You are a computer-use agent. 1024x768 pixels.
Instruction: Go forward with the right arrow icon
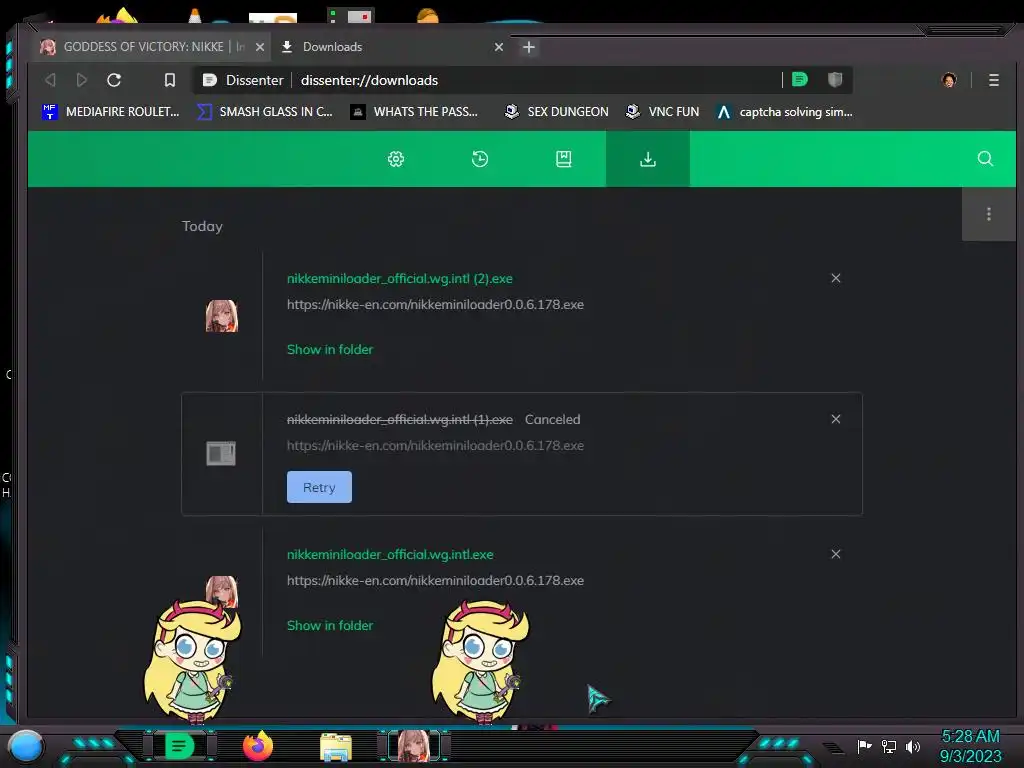pyautogui.click(x=82, y=80)
